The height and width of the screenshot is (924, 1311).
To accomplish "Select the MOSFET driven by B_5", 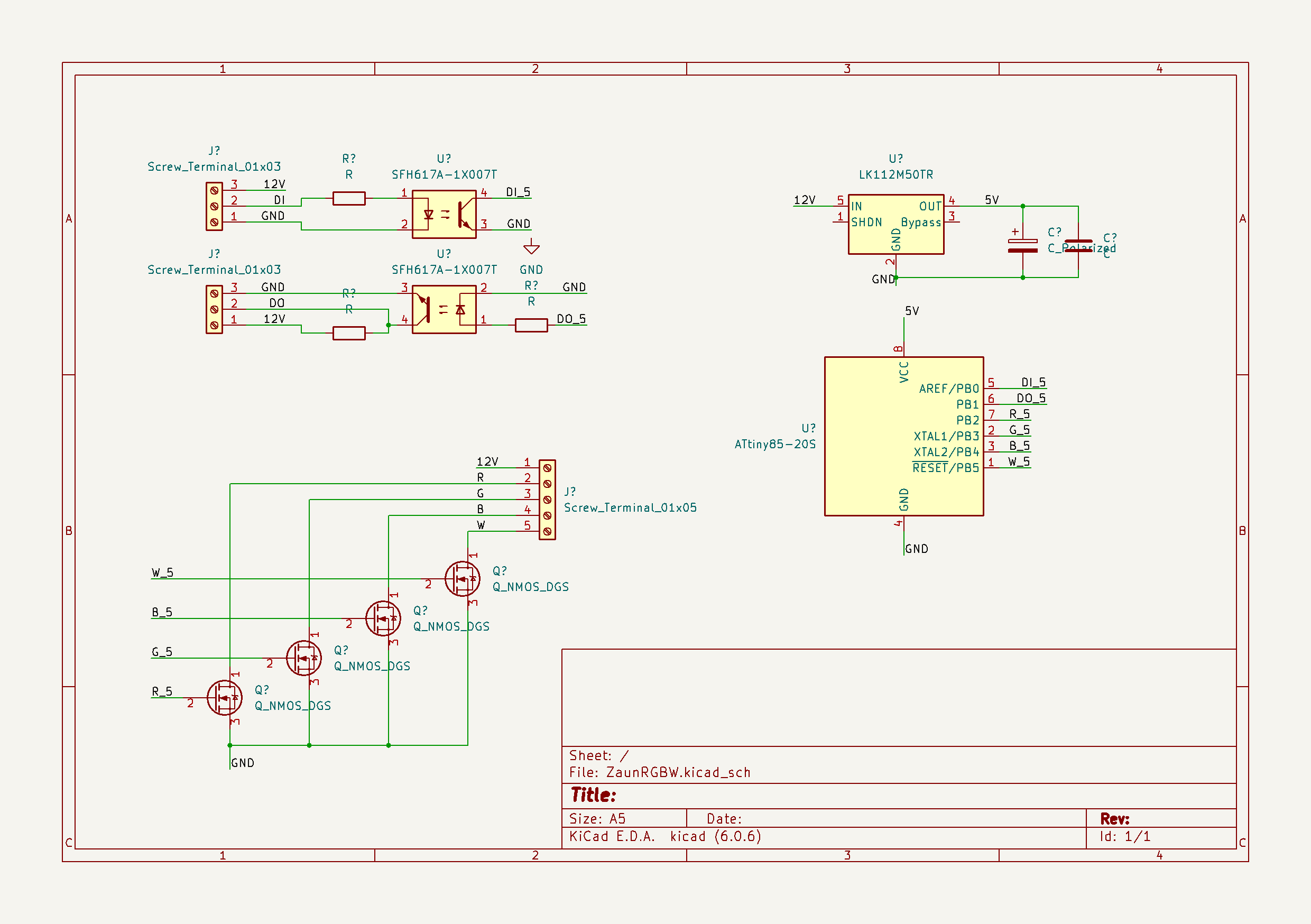I will coord(383,618).
